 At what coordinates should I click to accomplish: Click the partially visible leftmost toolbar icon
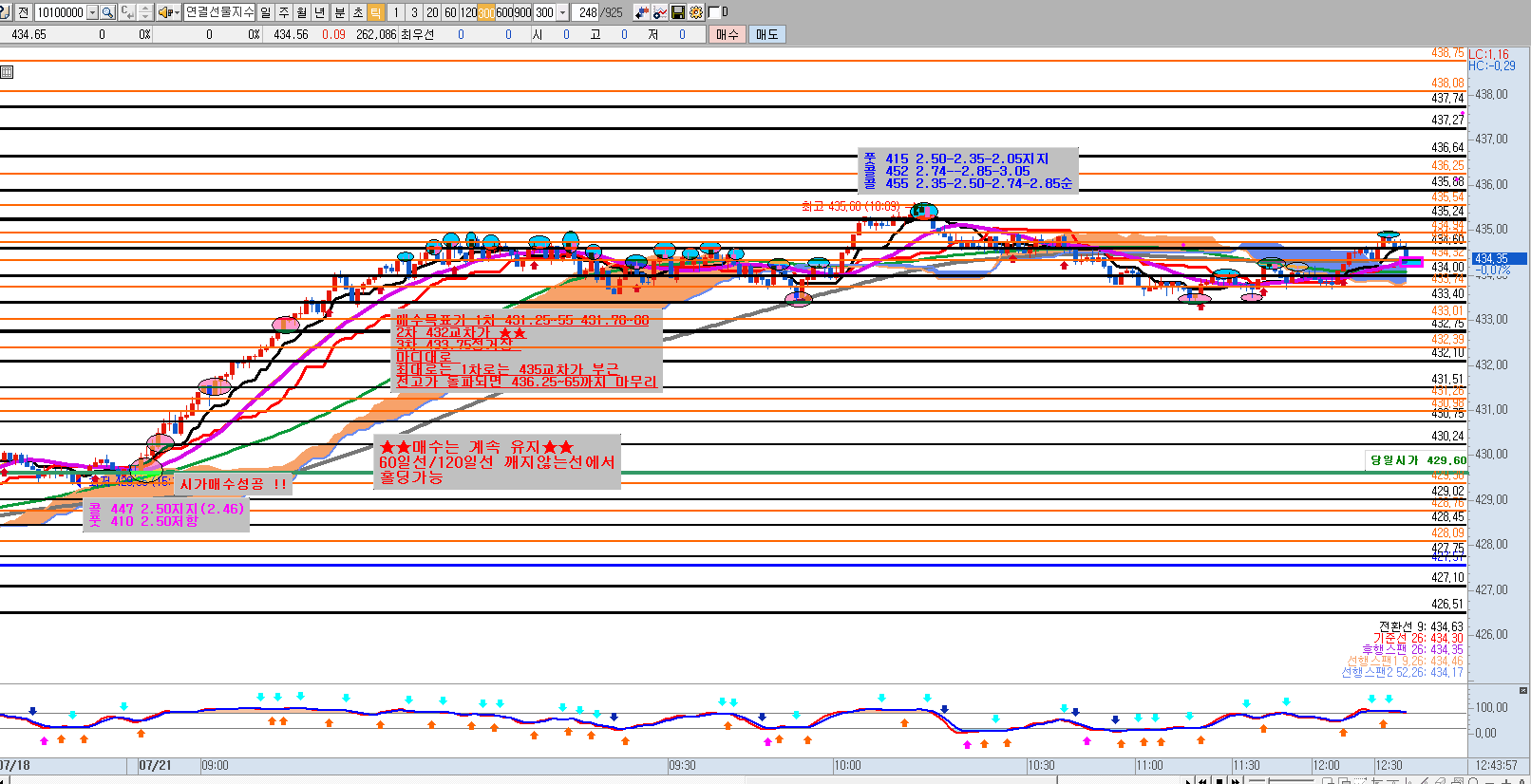tap(5, 12)
